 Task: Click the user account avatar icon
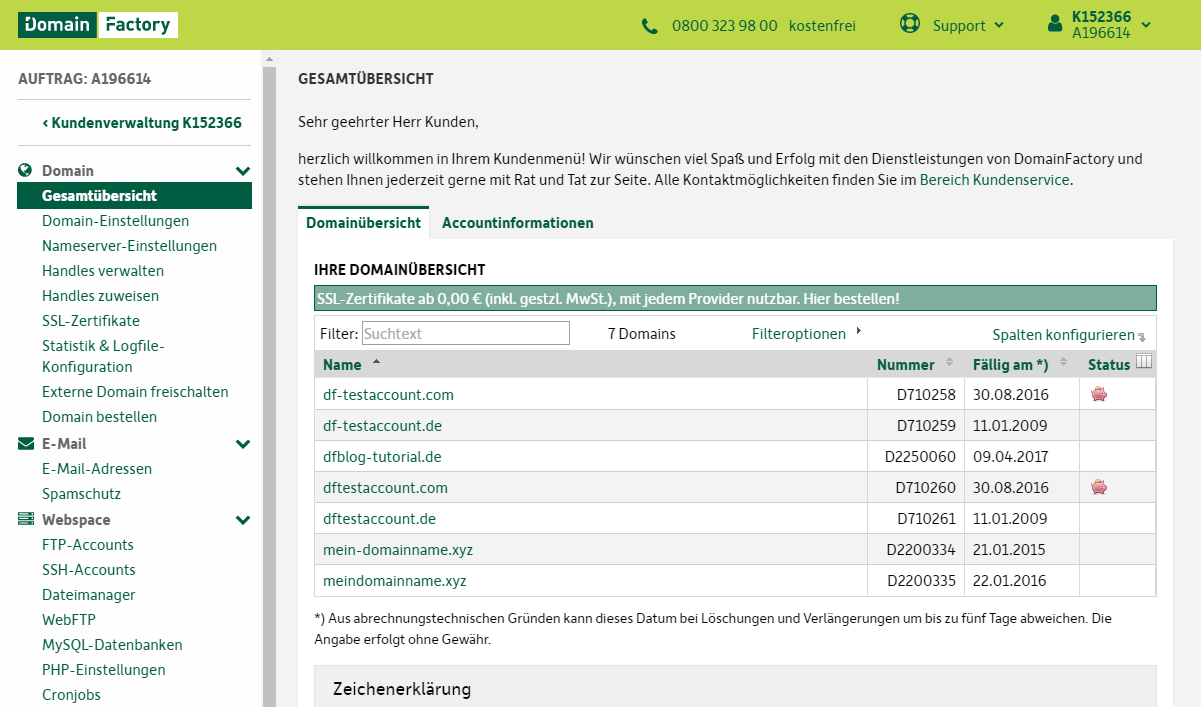click(x=1055, y=25)
